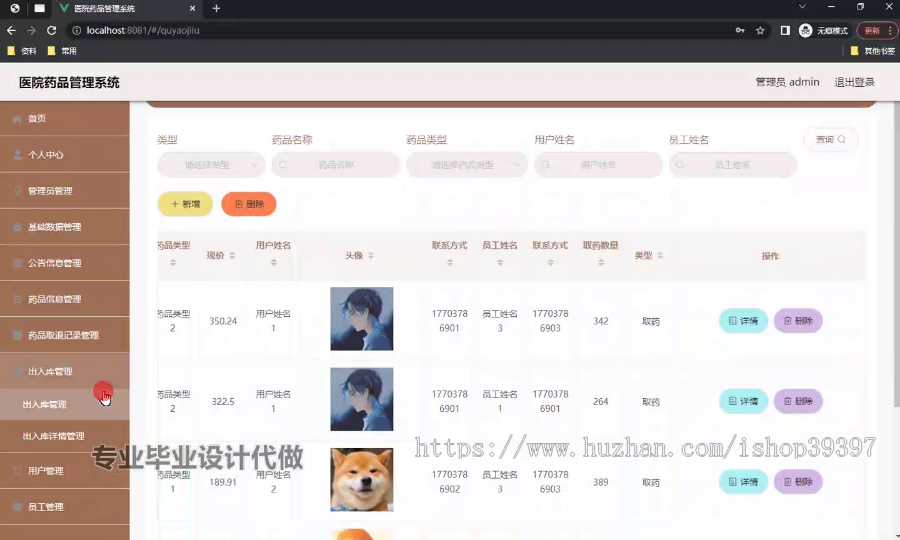Click the avatar image in 350.24 row

coord(362,318)
